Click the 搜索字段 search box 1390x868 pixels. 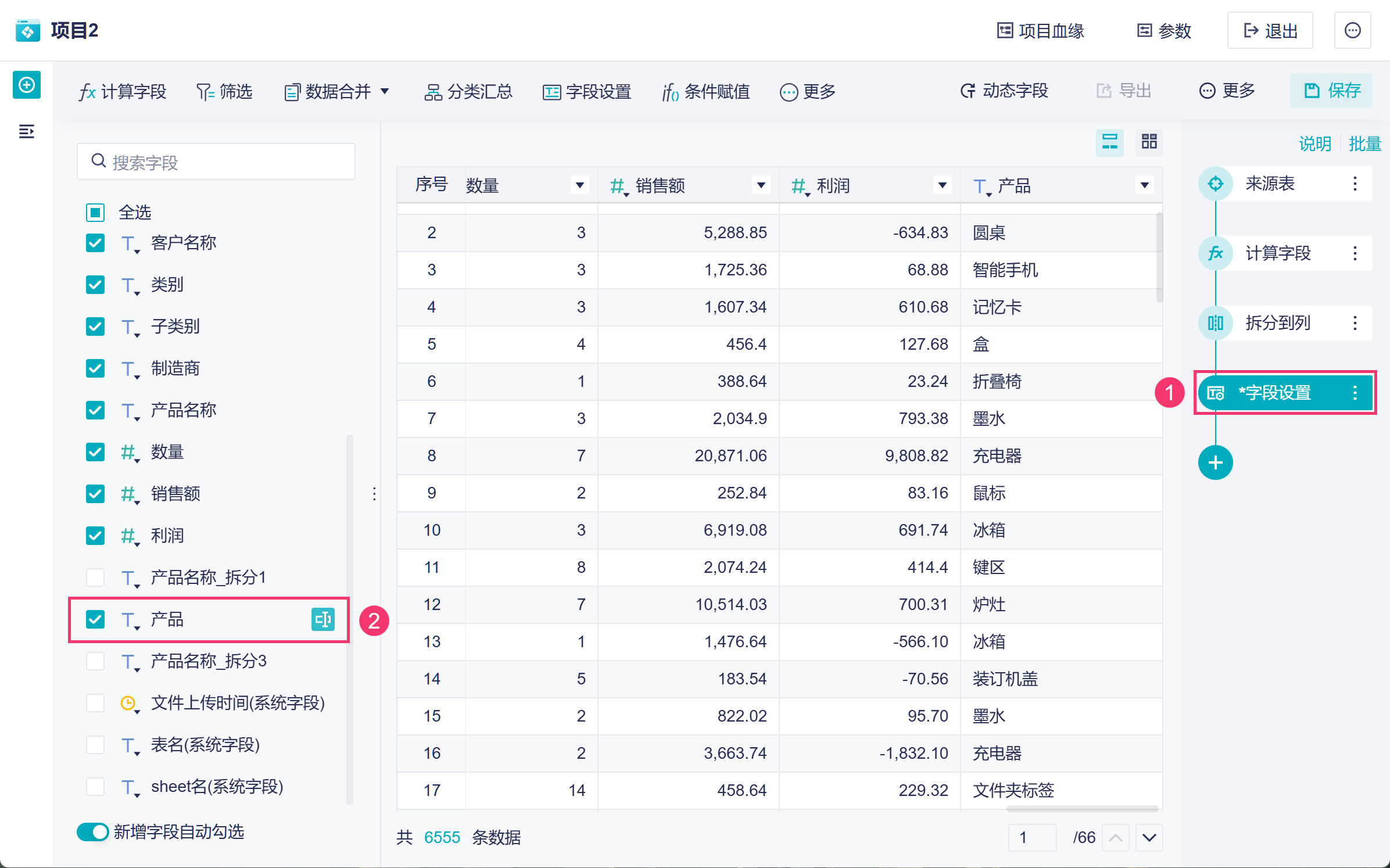pos(216,162)
